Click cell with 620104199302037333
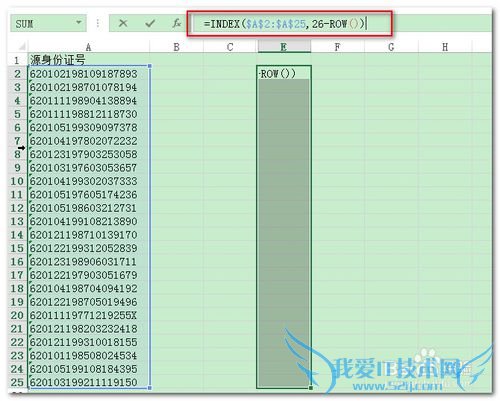500x401 pixels. click(89, 181)
